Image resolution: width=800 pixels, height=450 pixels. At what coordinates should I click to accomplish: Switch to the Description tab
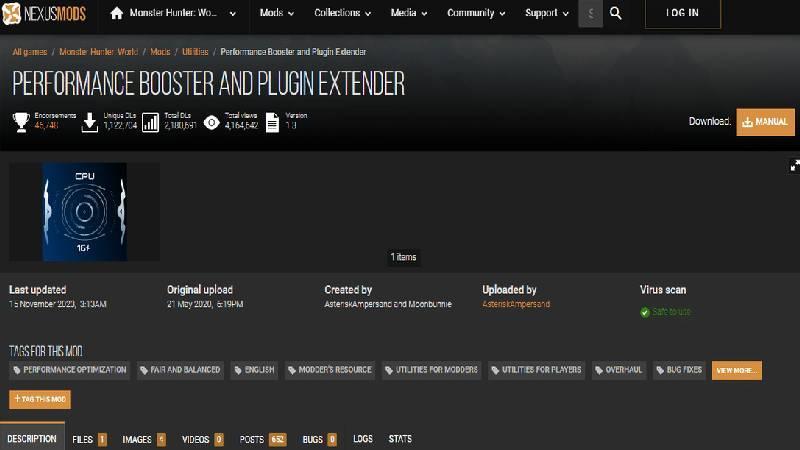tap(32, 438)
